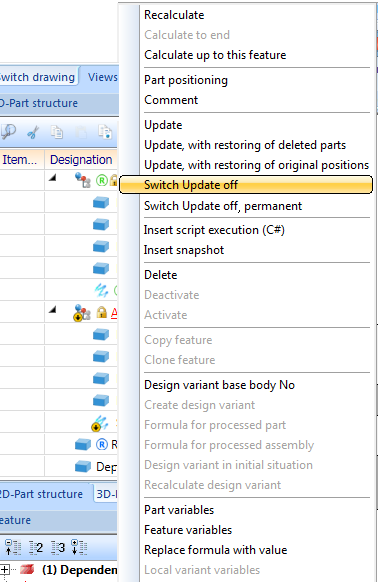Choose Insert snapshot menu entry
Image resolution: width=378 pixels, height=582 pixels.
tap(184, 250)
